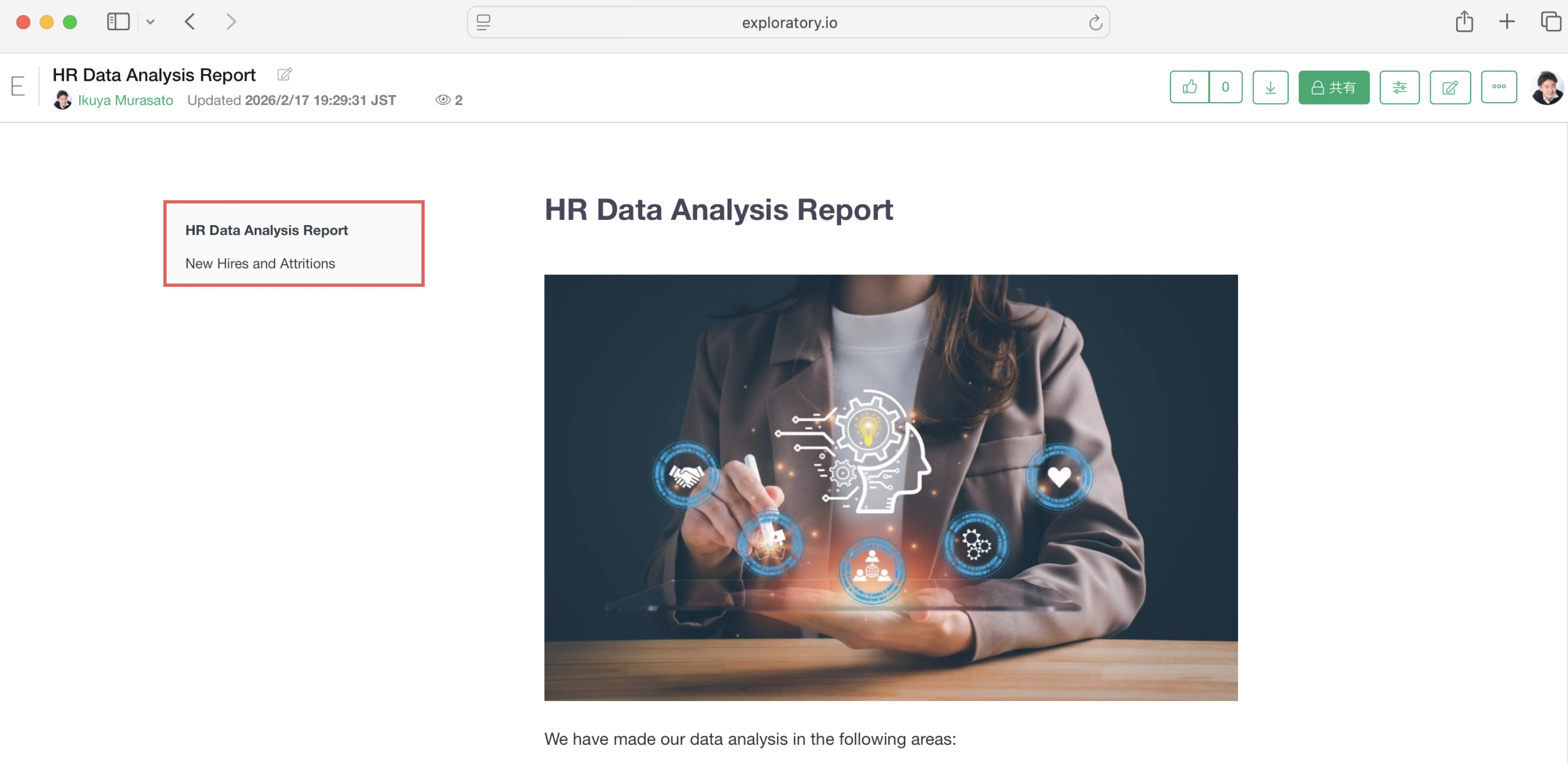Jump to the New Hires and Attritions section
Viewport: 1568px width, 764px height.
(260, 263)
